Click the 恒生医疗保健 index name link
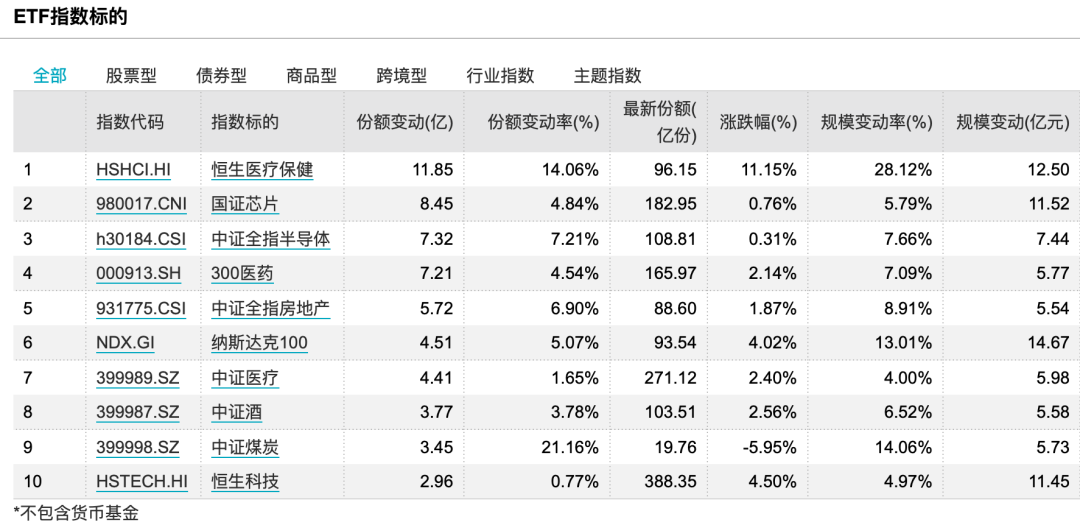The height and width of the screenshot is (525, 1080). click(262, 169)
